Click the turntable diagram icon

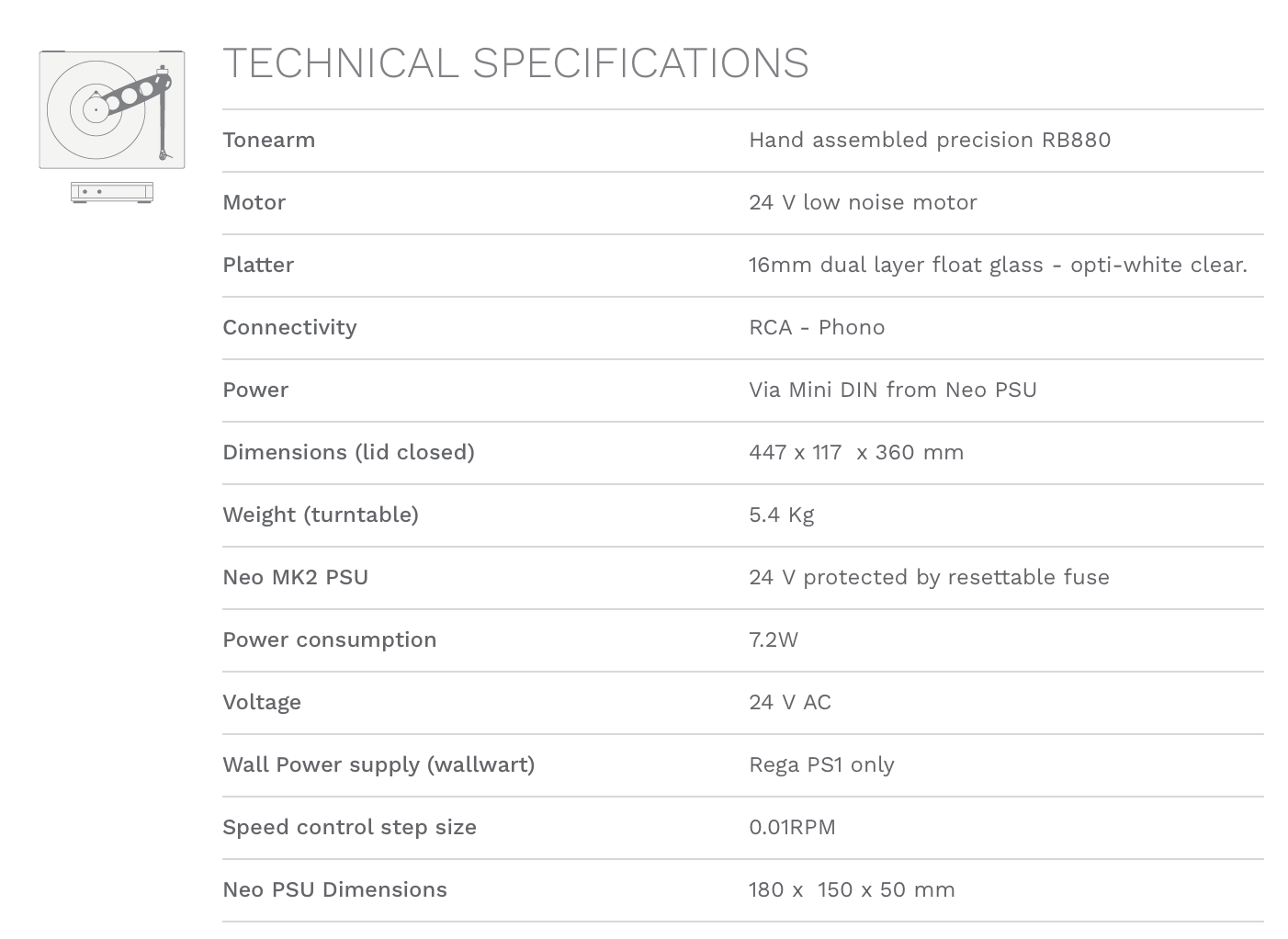pyautogui.click(x=111, y=109)
